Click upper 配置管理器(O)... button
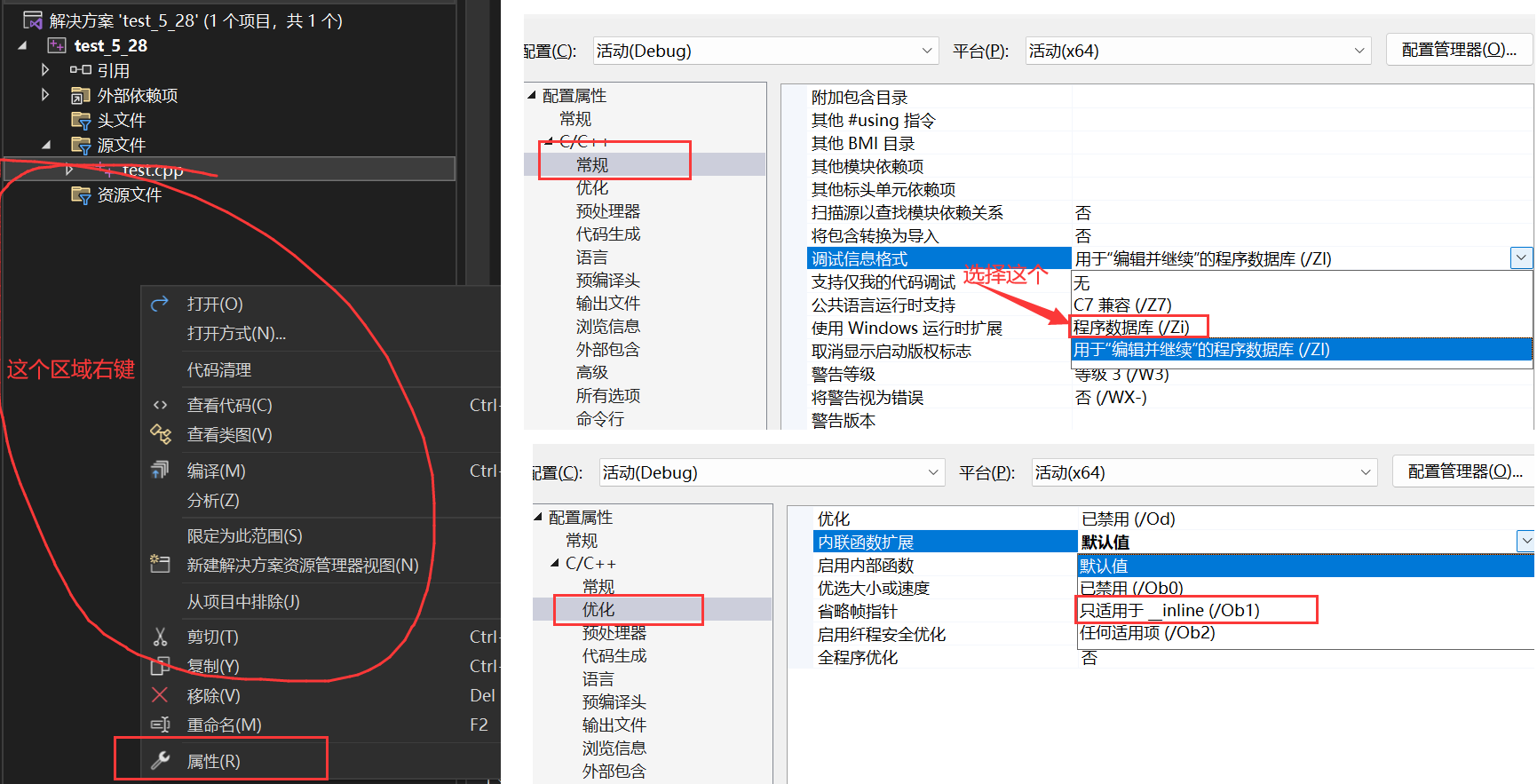Screen dimensions: 1537x784 1459,50
